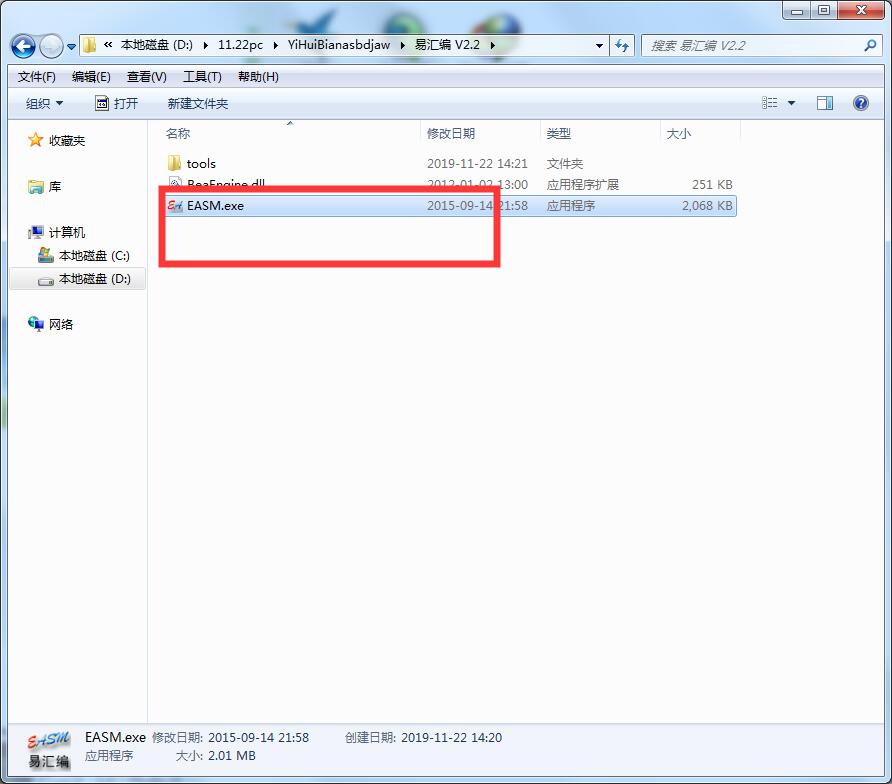
Task: Select 计算机 in the navigation pane
Action: pos(67,232)
